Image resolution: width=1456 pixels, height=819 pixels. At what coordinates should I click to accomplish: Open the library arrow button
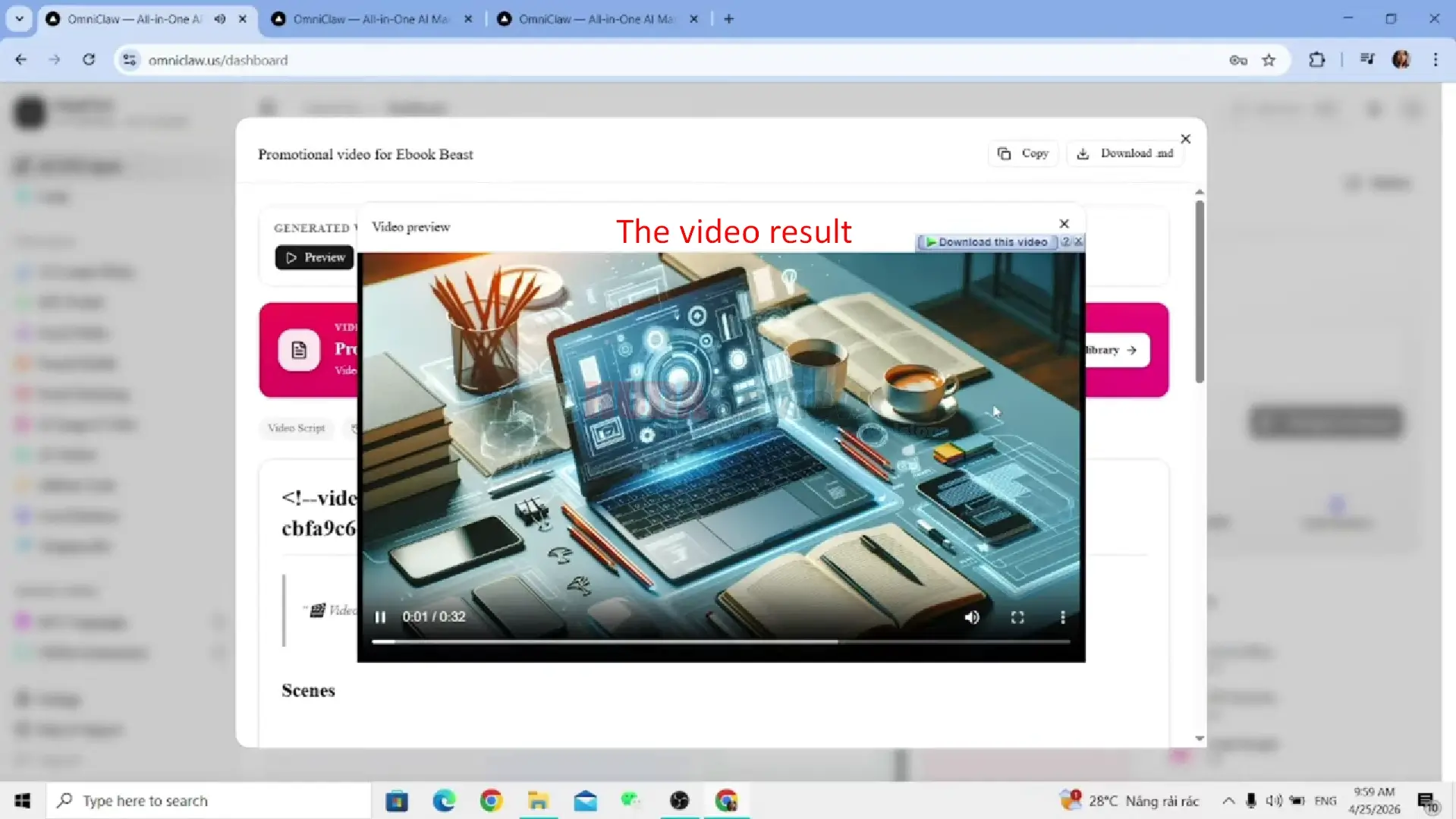[x=1117, y=350]
